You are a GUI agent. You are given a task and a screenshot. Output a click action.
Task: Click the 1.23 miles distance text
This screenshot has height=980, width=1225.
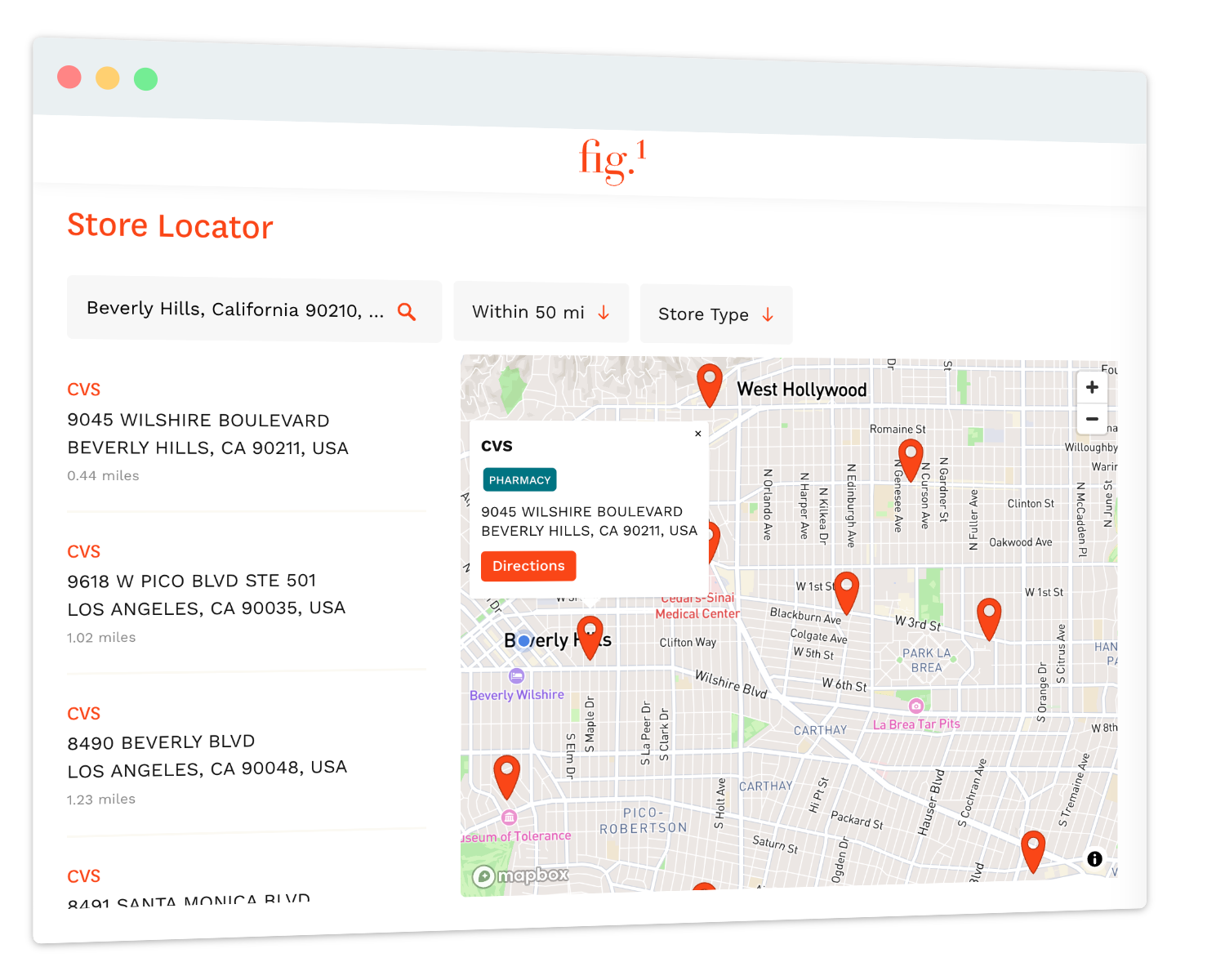coord(101,799)
